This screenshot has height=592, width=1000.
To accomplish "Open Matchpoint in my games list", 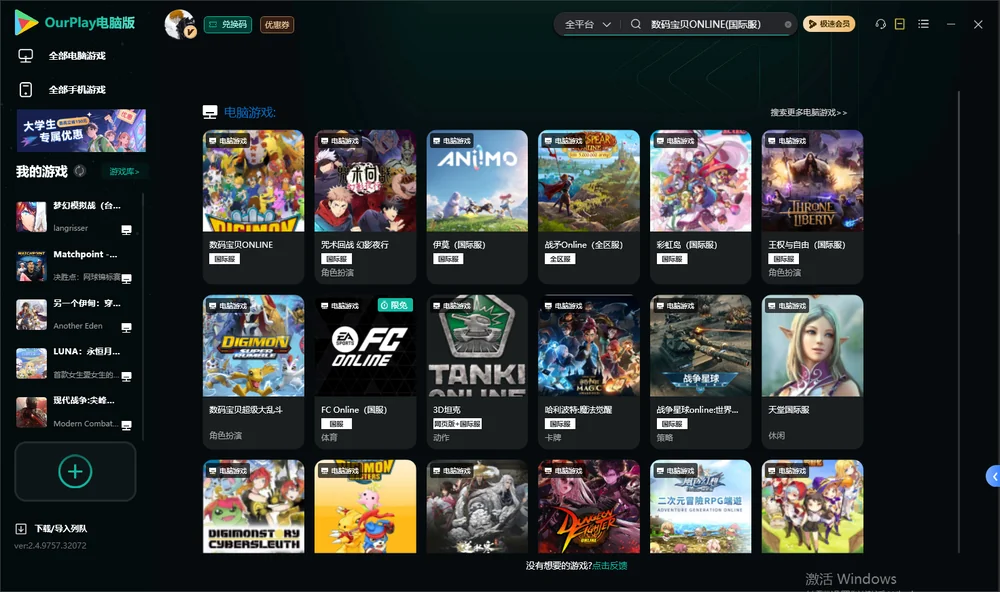I will pos(75,265).
